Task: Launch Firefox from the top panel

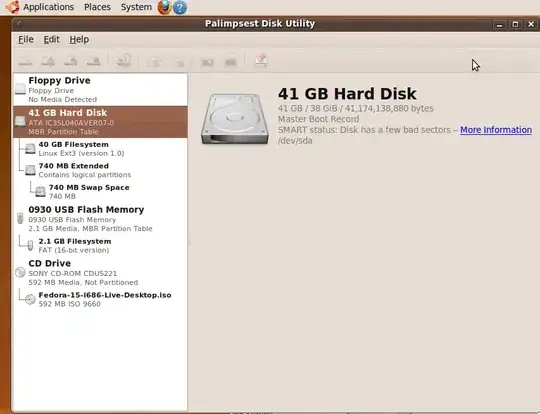Action: click(x=164, y=7)
